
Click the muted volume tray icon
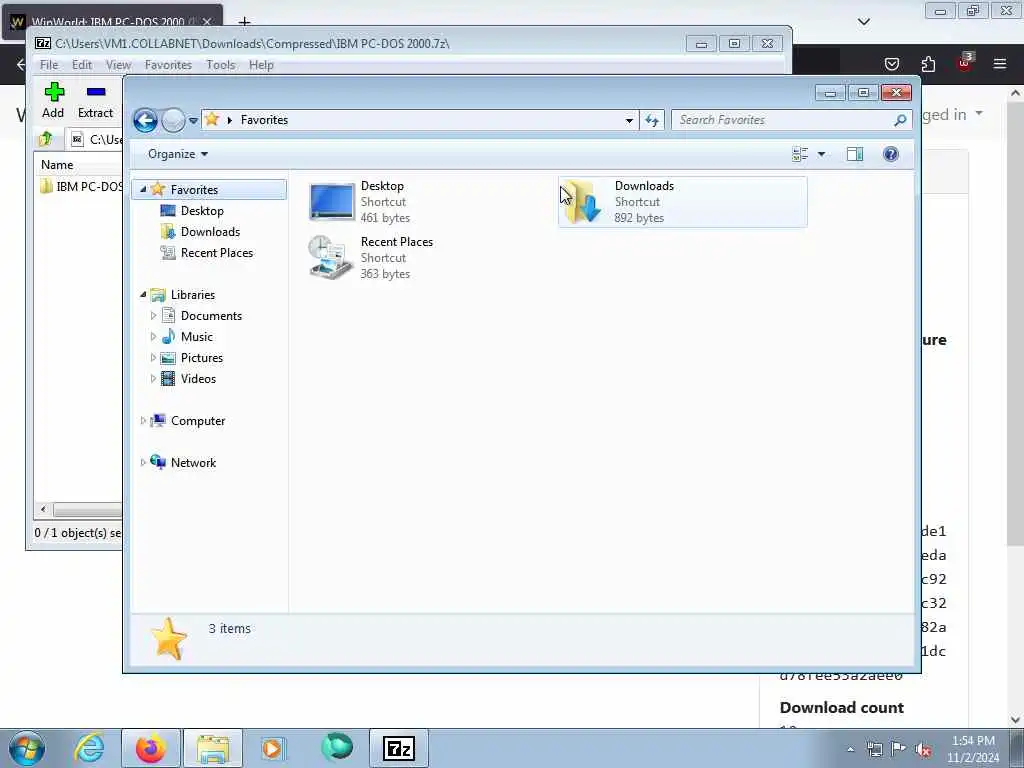click(923, 749)
